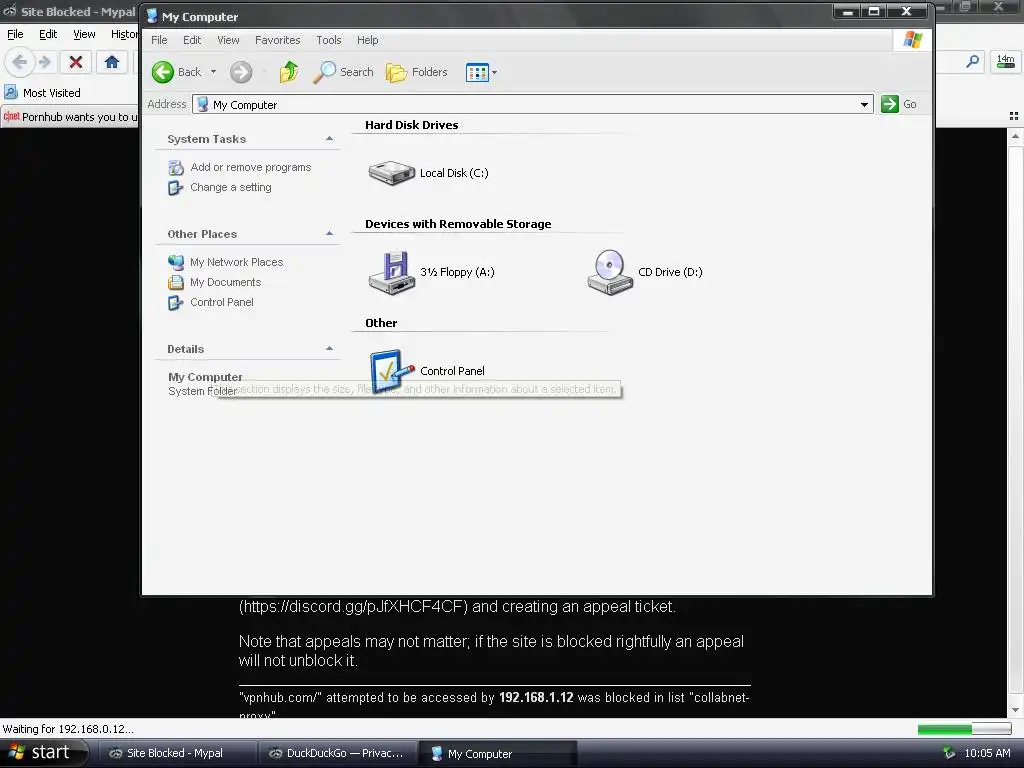Screen dimensions: 1024x768
Task: Open the Search pane
Action: [343, 72]
